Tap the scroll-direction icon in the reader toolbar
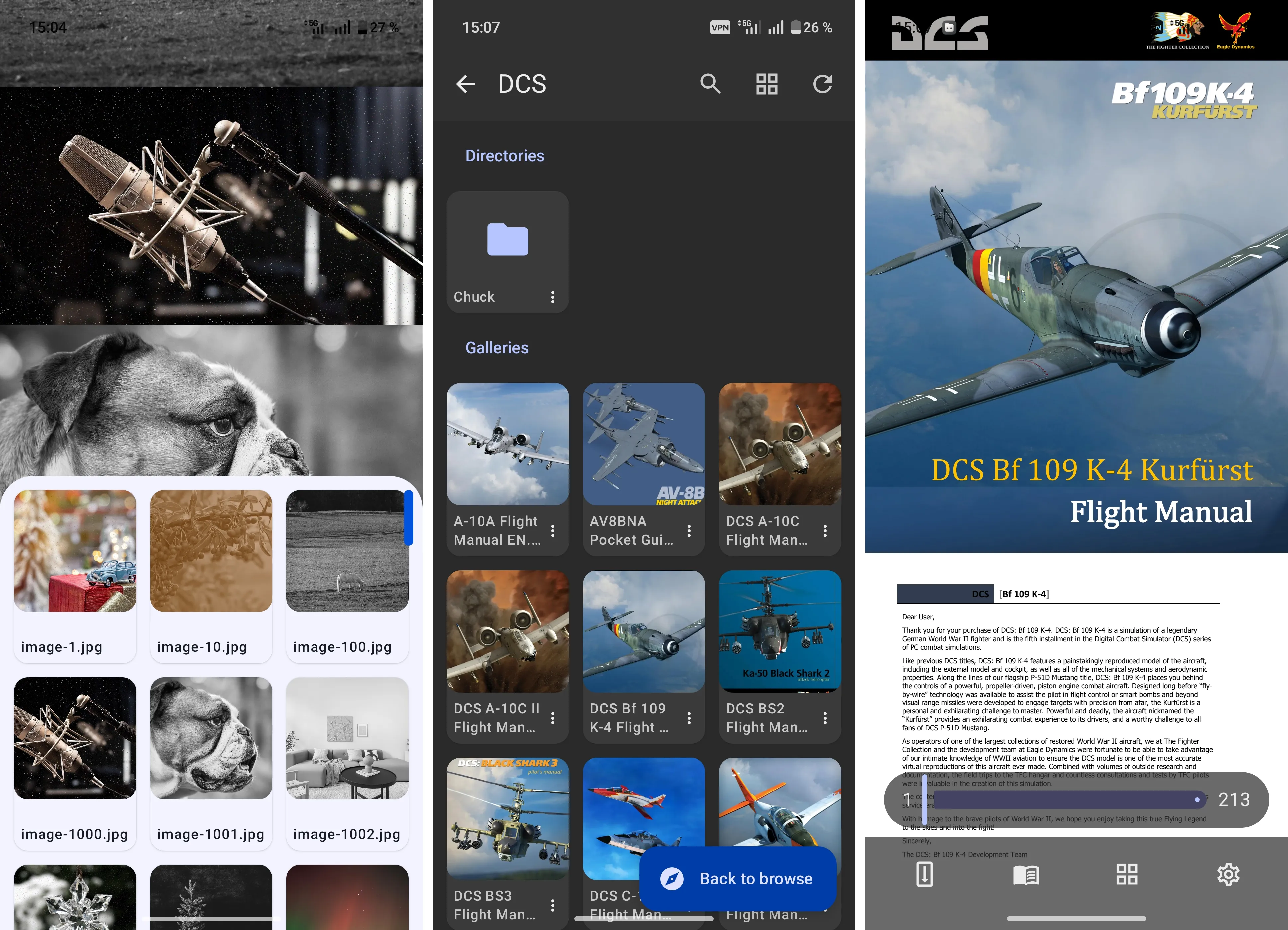Screen dimensions: 1288x930 (x=924, y=874)
